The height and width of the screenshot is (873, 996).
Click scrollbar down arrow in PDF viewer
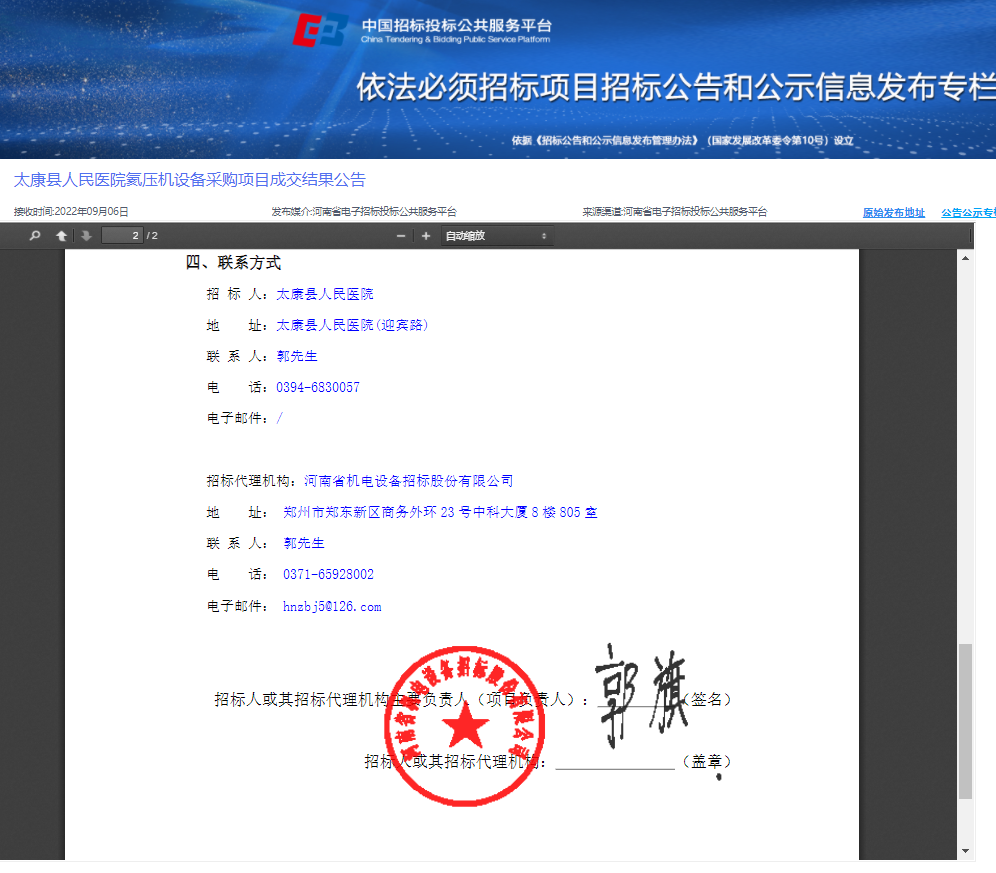click(965, 851)
